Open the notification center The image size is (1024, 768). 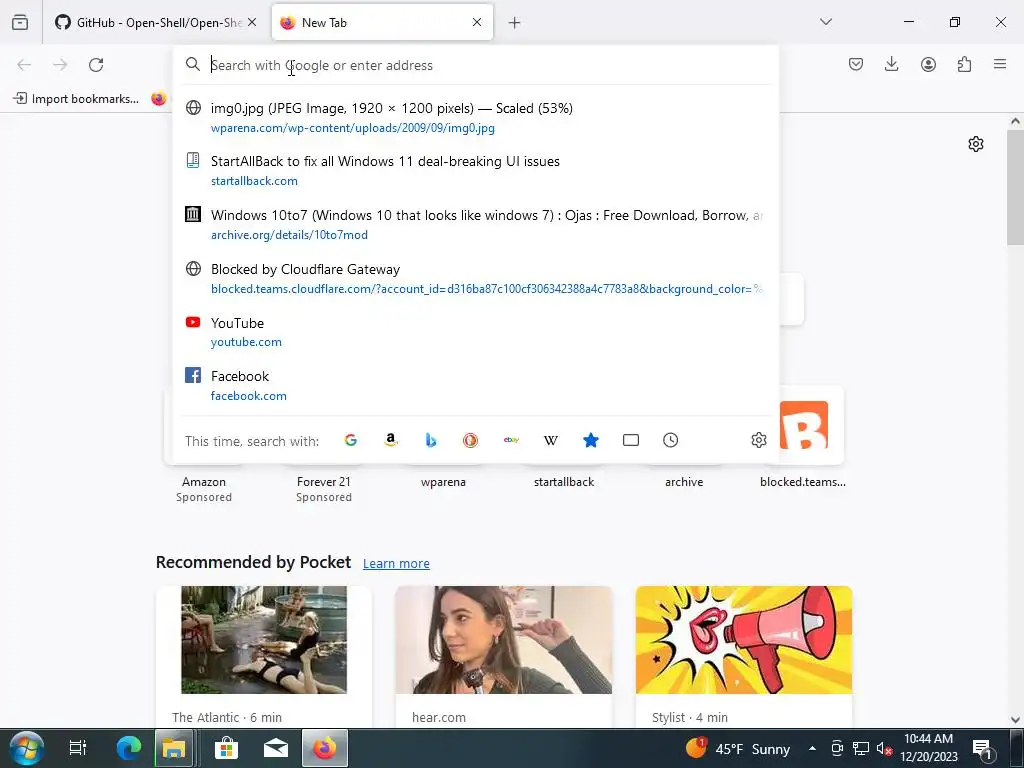click(x=983, y=748)
